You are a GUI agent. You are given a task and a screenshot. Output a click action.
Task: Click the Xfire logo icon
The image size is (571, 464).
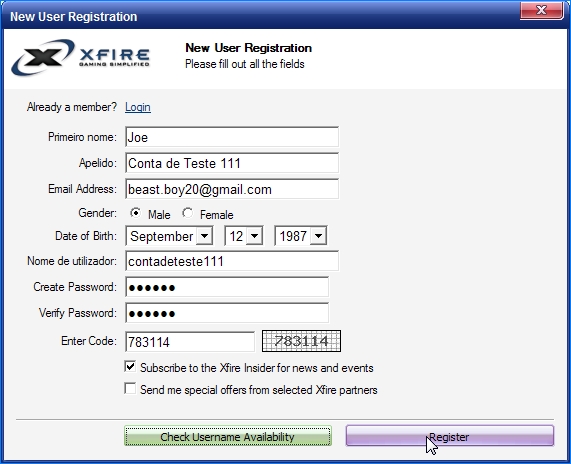point(80,57)
